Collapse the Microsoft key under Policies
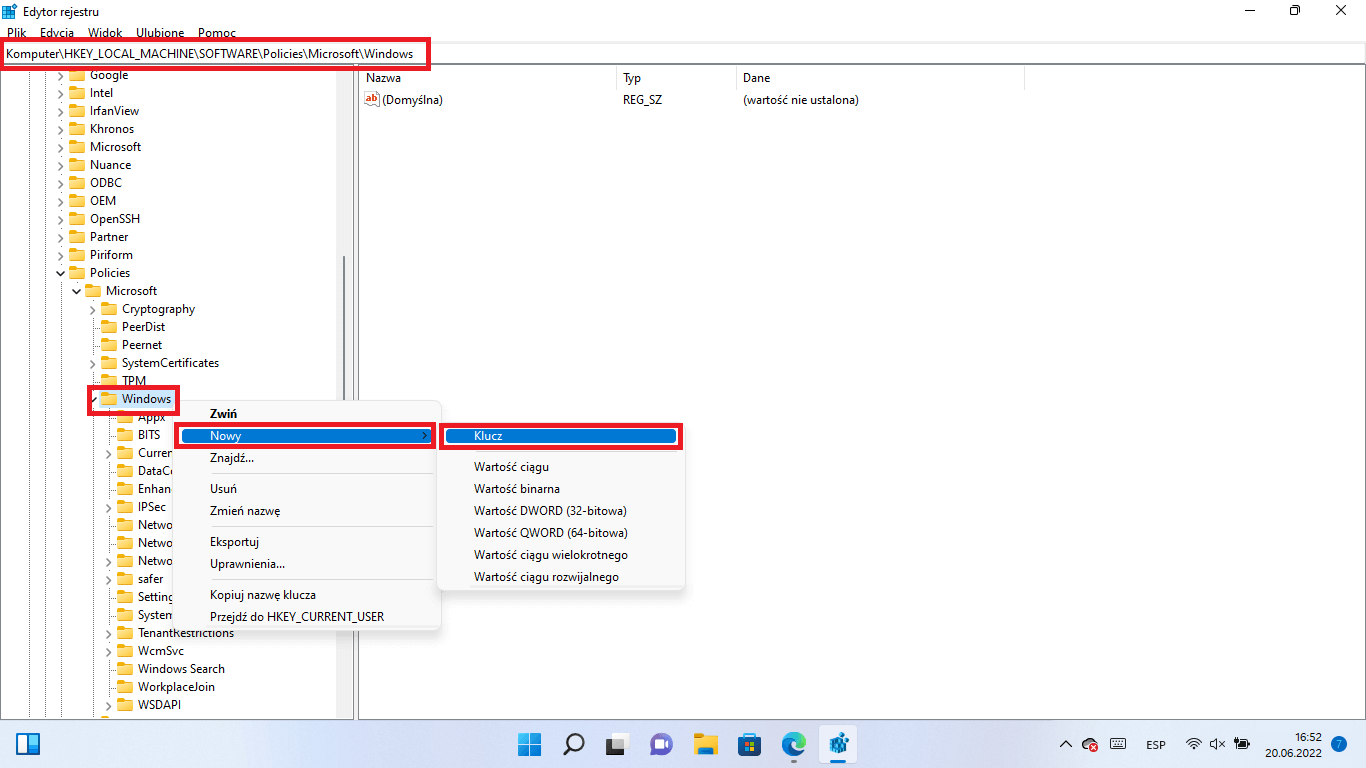 [77, 291]
